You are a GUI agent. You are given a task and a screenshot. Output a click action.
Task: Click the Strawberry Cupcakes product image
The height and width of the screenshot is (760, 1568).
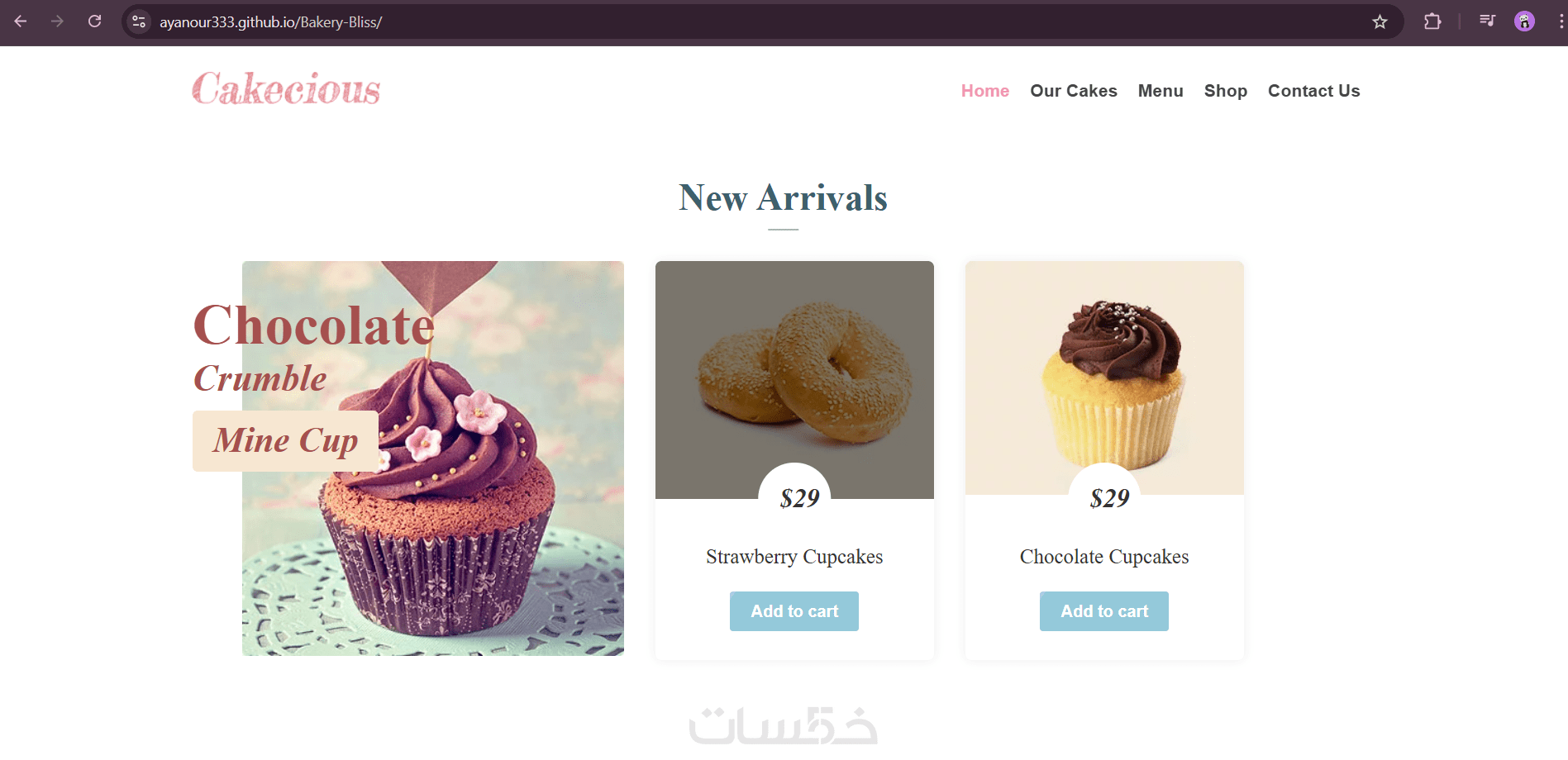[794, 380]
